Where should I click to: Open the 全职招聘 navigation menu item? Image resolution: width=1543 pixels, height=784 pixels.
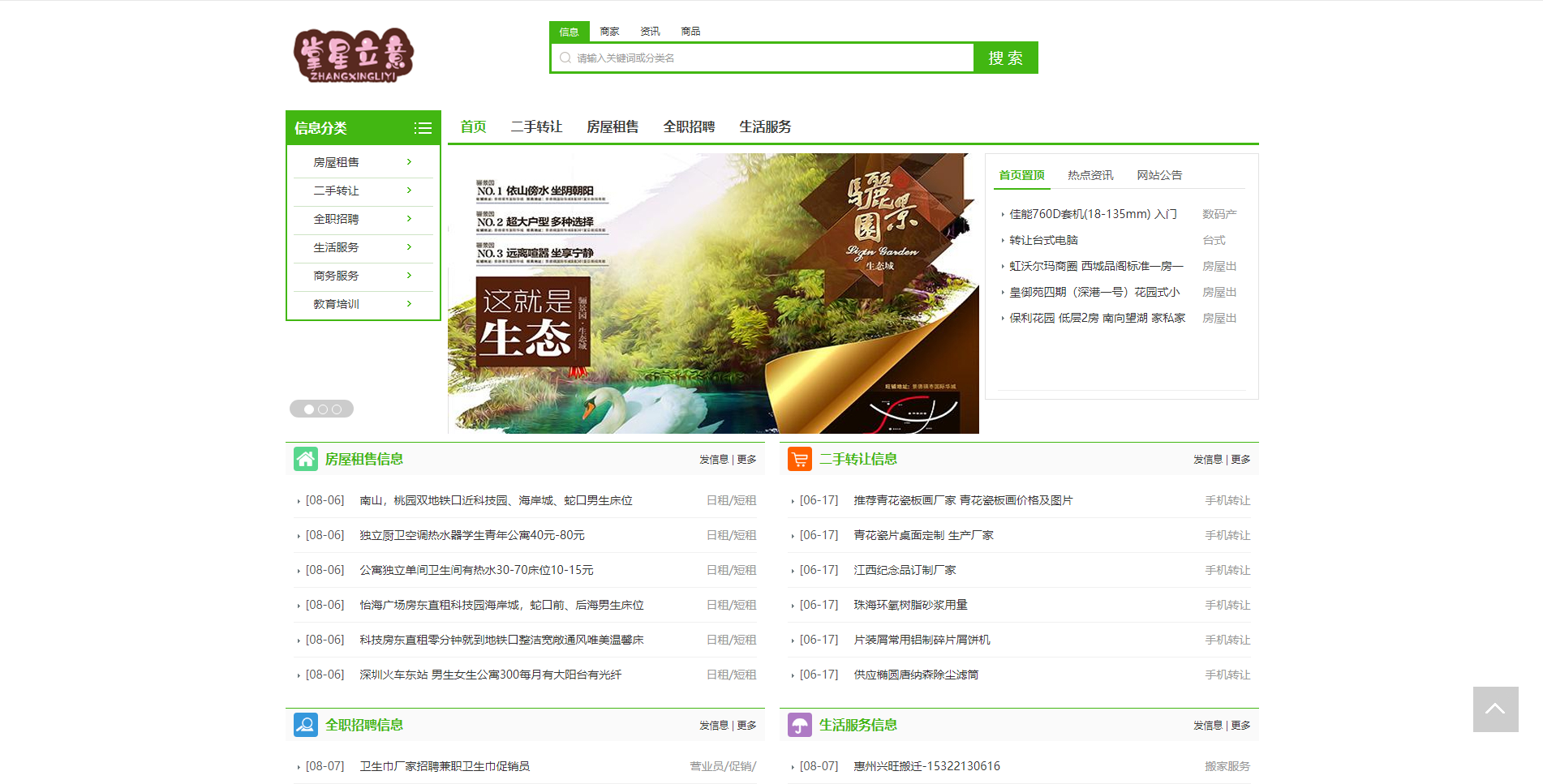point(689,126)
